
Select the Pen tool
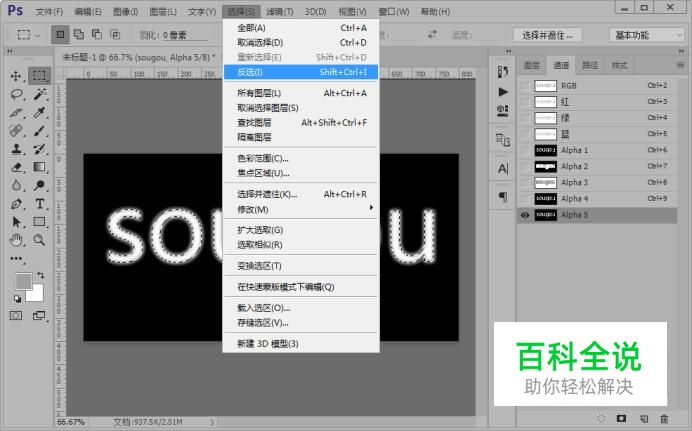16,204
